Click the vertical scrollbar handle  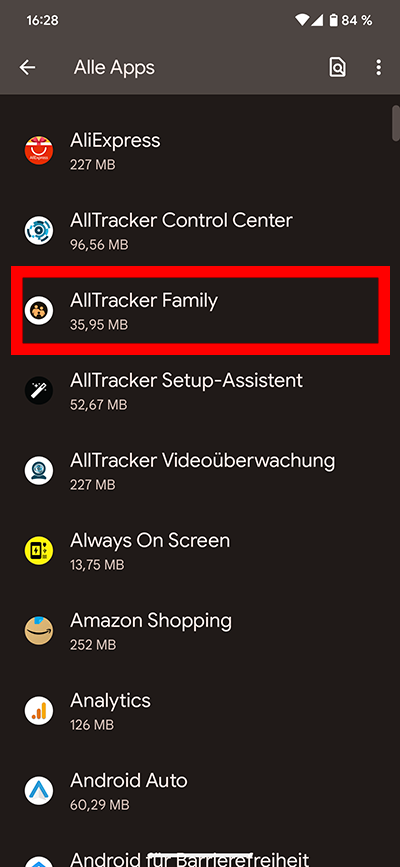point(396,123)
